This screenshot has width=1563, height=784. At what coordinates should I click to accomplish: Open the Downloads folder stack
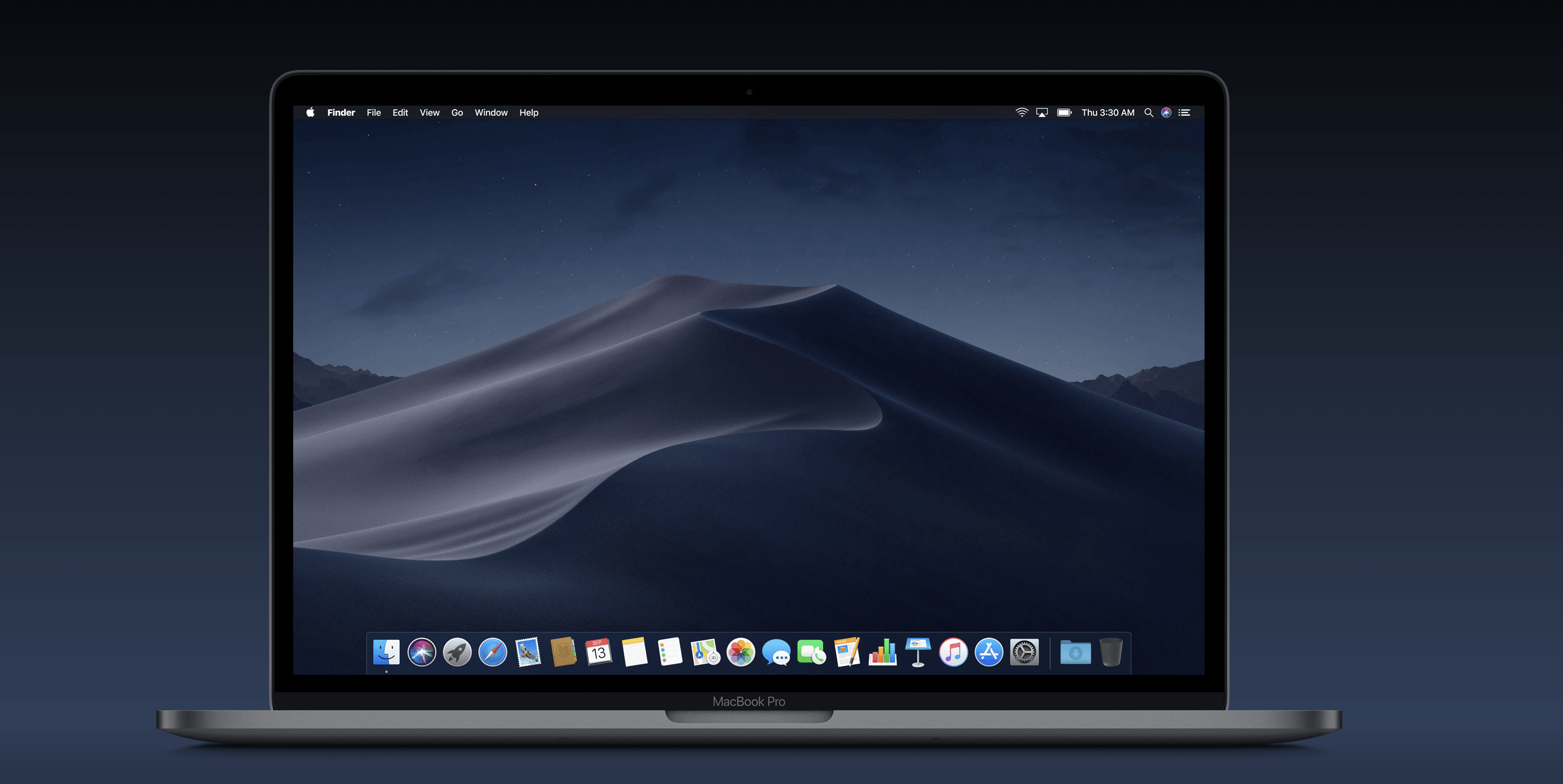(1075, 652)
